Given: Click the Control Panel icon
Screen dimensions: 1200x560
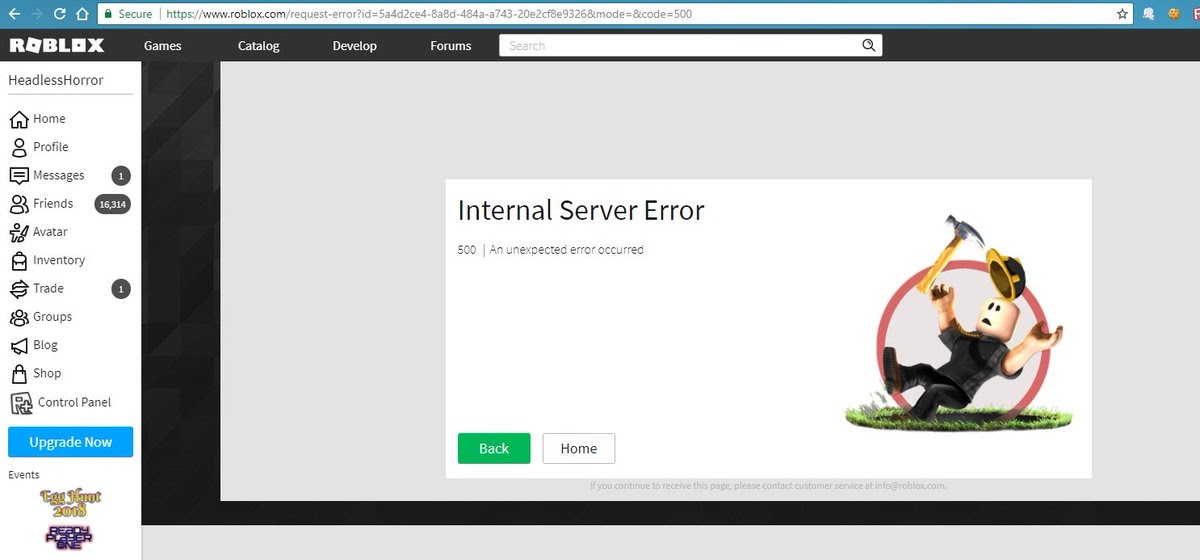Looking at the screenshot, I should pos(20,402).
